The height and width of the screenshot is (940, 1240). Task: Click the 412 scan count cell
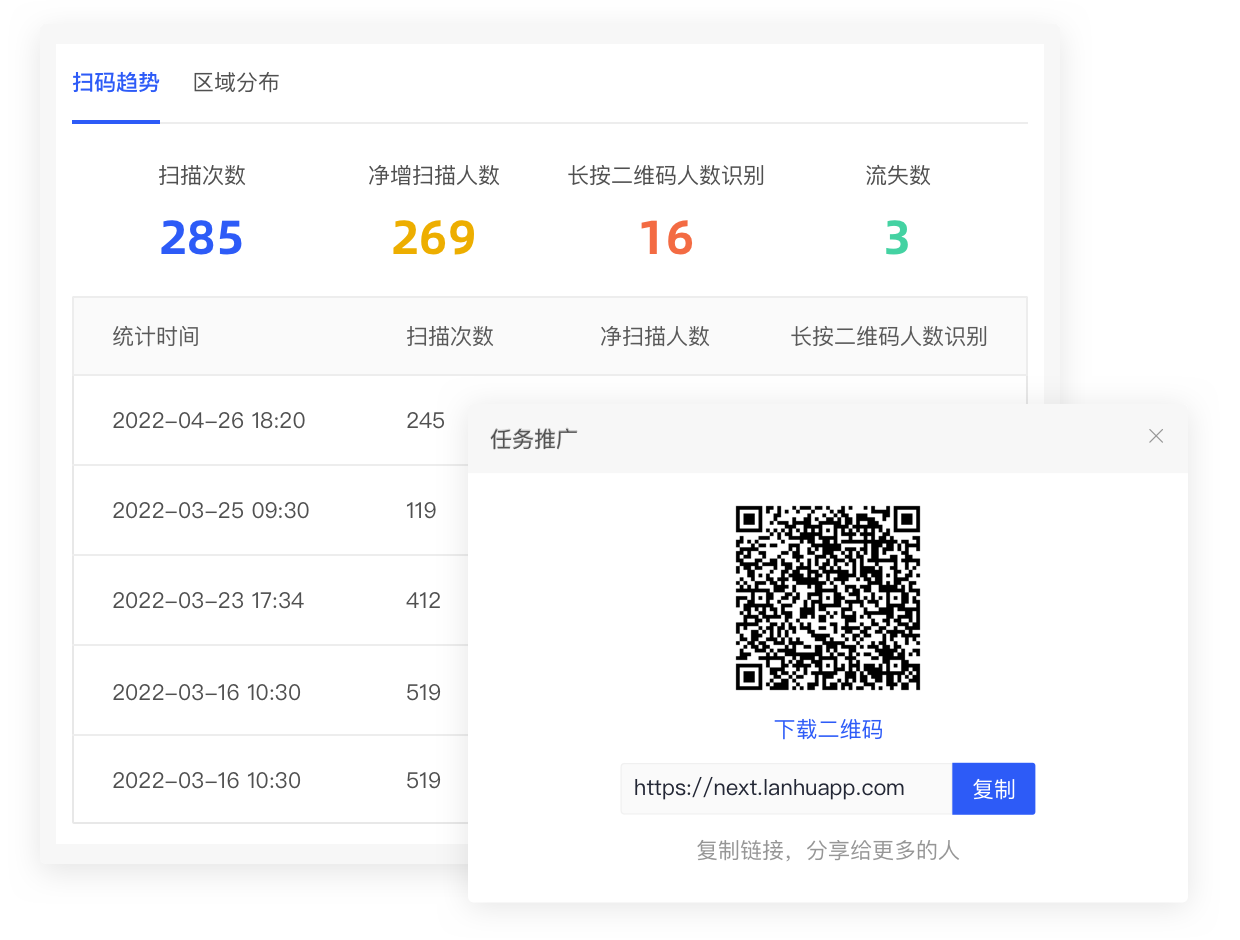click(x=424, y=600)
